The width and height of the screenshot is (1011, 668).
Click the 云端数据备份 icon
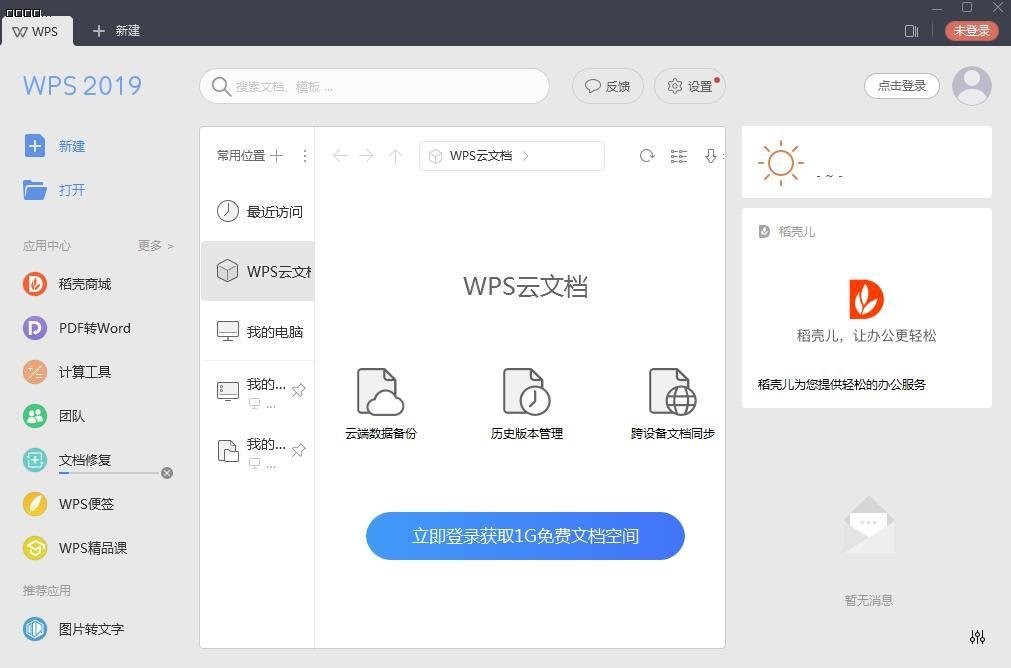pos(380,392)
